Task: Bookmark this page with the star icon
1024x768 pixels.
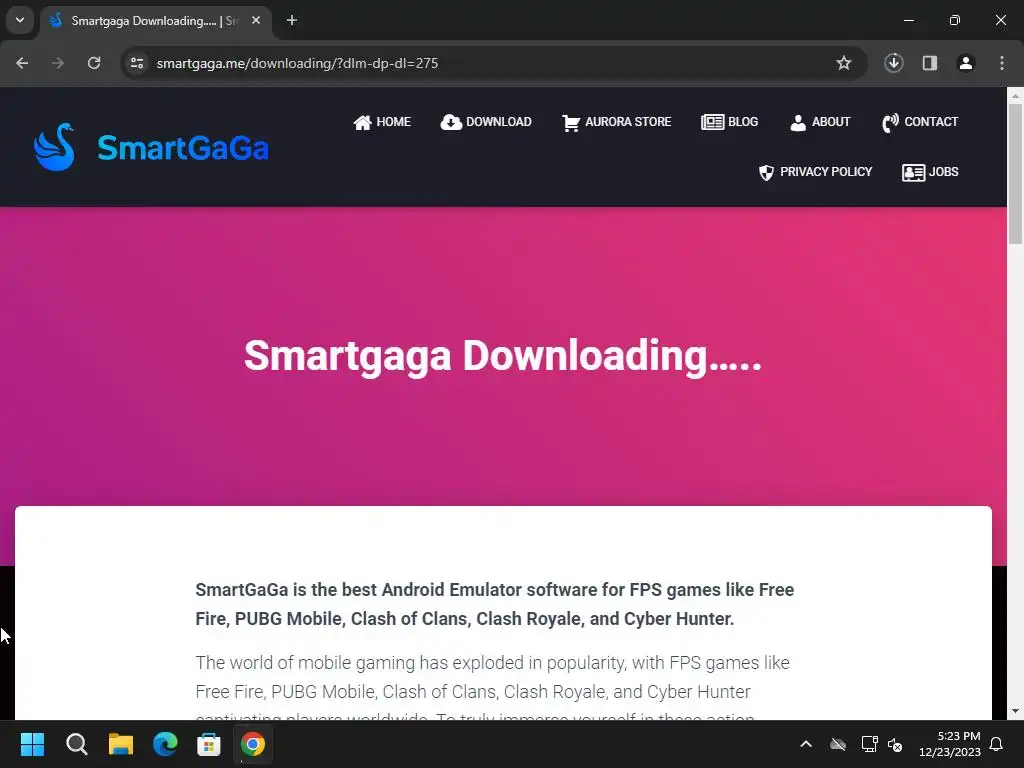Action: pos(844,63)
